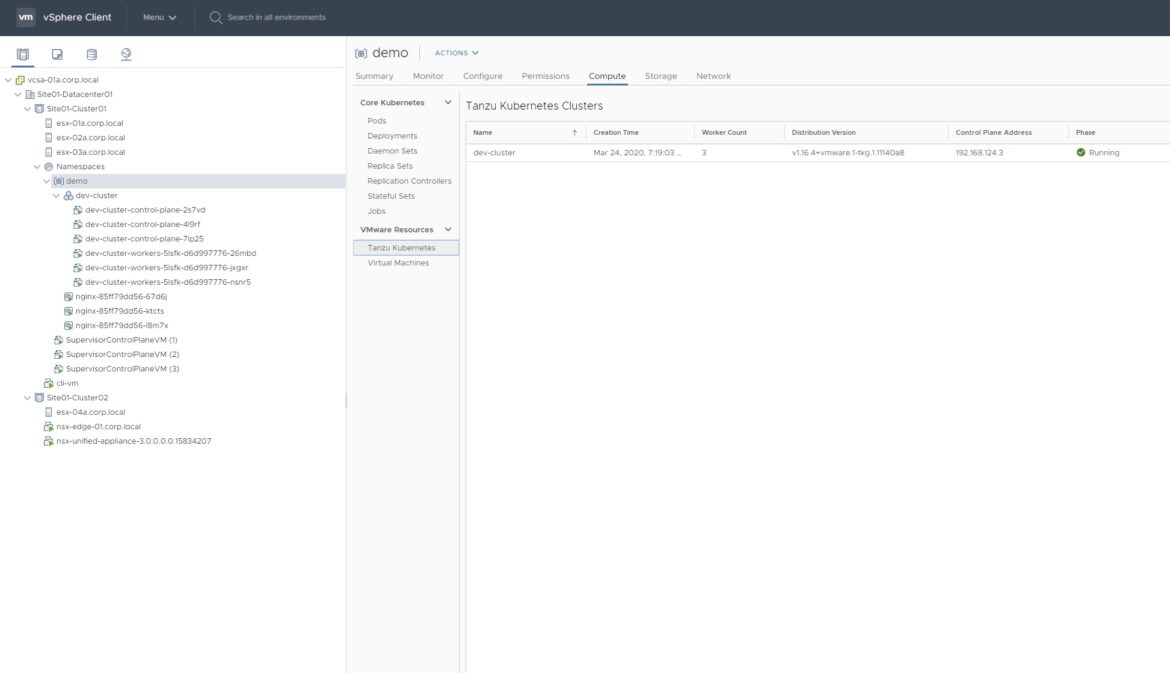The height and width of the screenshot is (673, 1170).
Task: Select esx-04a.corp.local host in tree
Action: (x=91, y=412)
